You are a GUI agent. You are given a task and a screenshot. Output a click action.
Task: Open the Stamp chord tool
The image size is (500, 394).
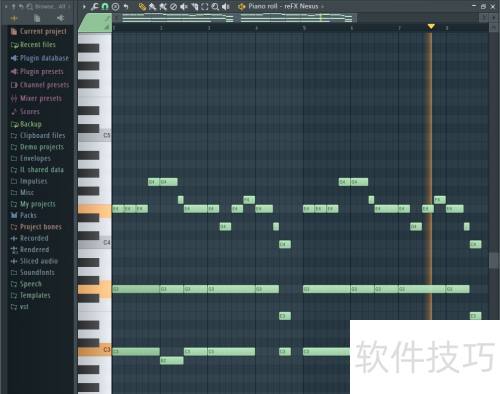(x=115, y=6)
